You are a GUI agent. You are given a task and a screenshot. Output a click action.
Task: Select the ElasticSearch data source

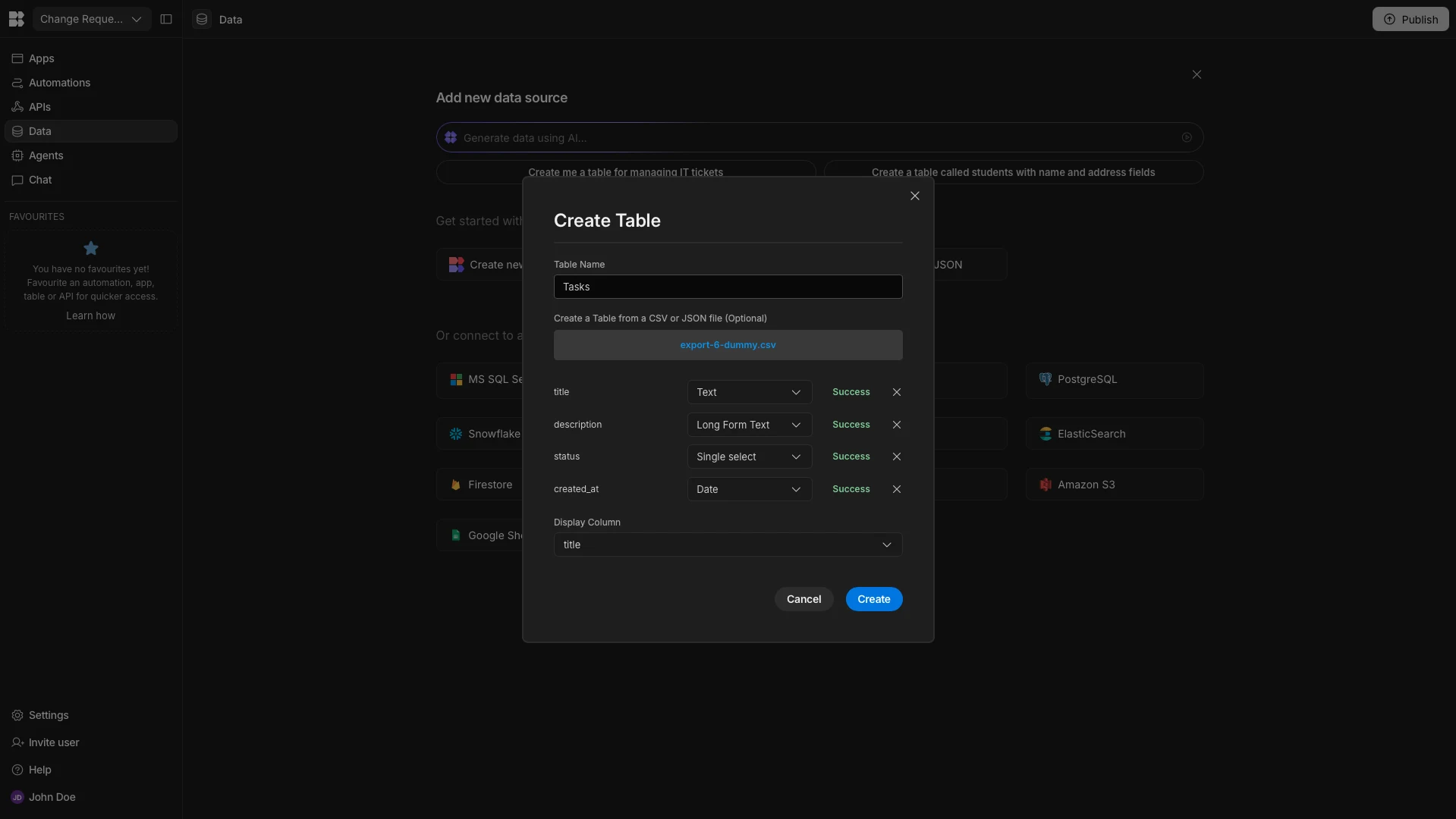1115,434
